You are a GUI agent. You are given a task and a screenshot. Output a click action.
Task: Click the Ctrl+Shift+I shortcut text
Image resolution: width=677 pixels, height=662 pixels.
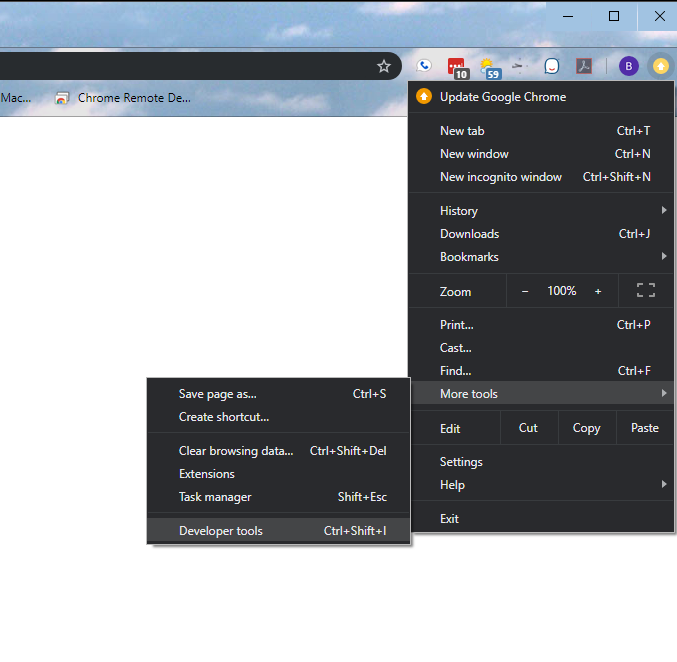coord(355,531)
